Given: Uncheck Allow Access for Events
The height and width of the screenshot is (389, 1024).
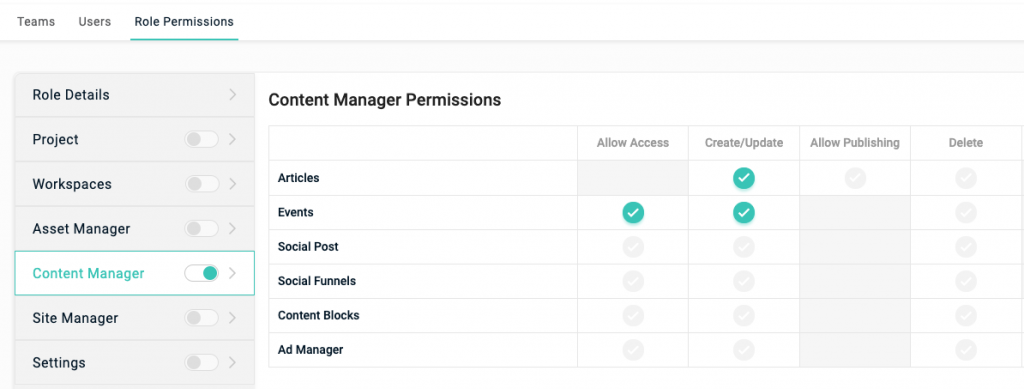Looking at the screenshot, I should 633,212.
